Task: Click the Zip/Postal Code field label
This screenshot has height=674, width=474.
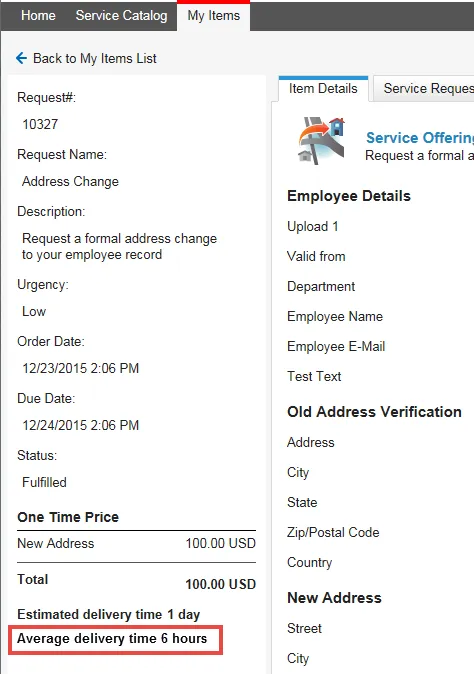Action: [333, 533]
